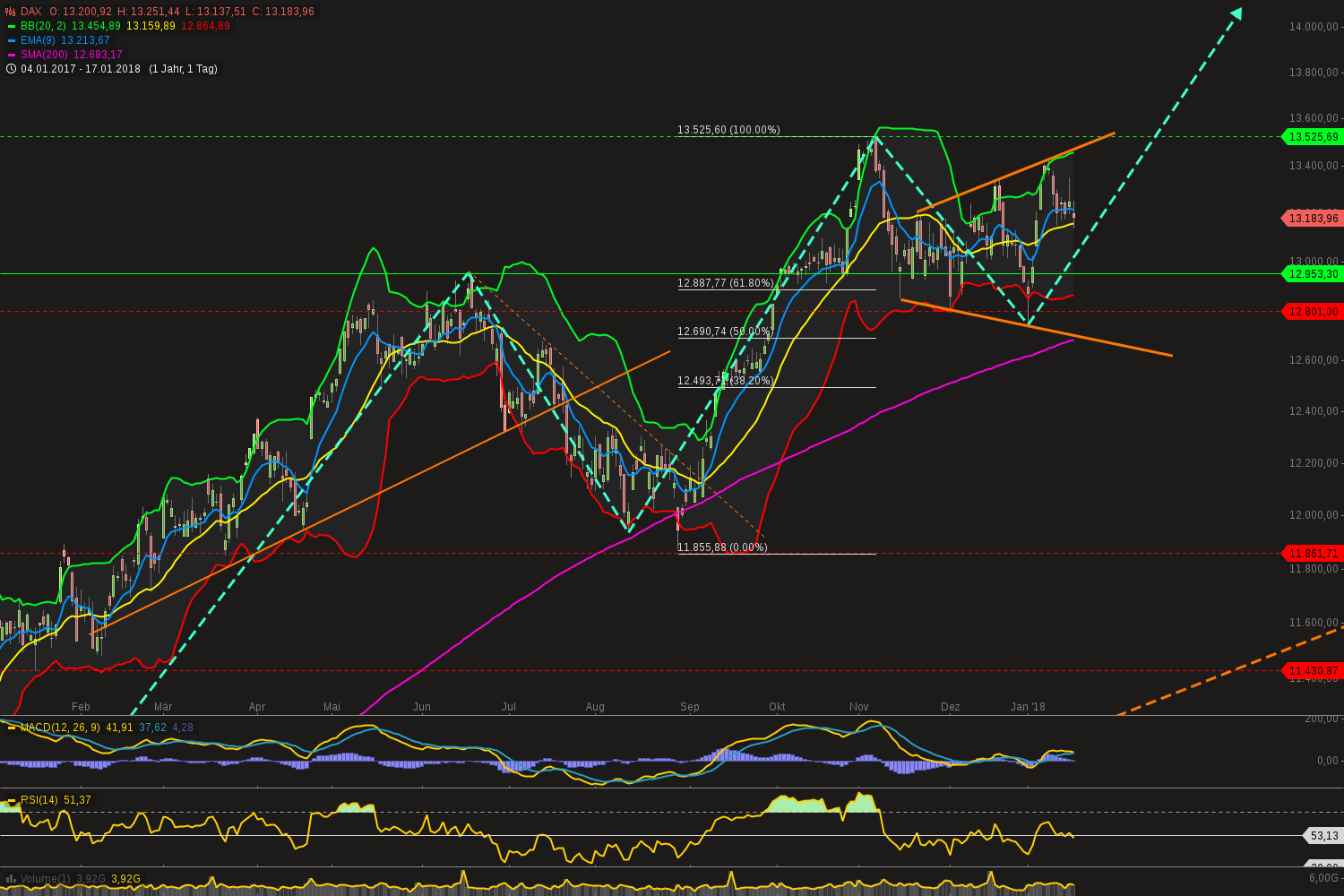Click the clock icon beside the date range

click(11, 69)
